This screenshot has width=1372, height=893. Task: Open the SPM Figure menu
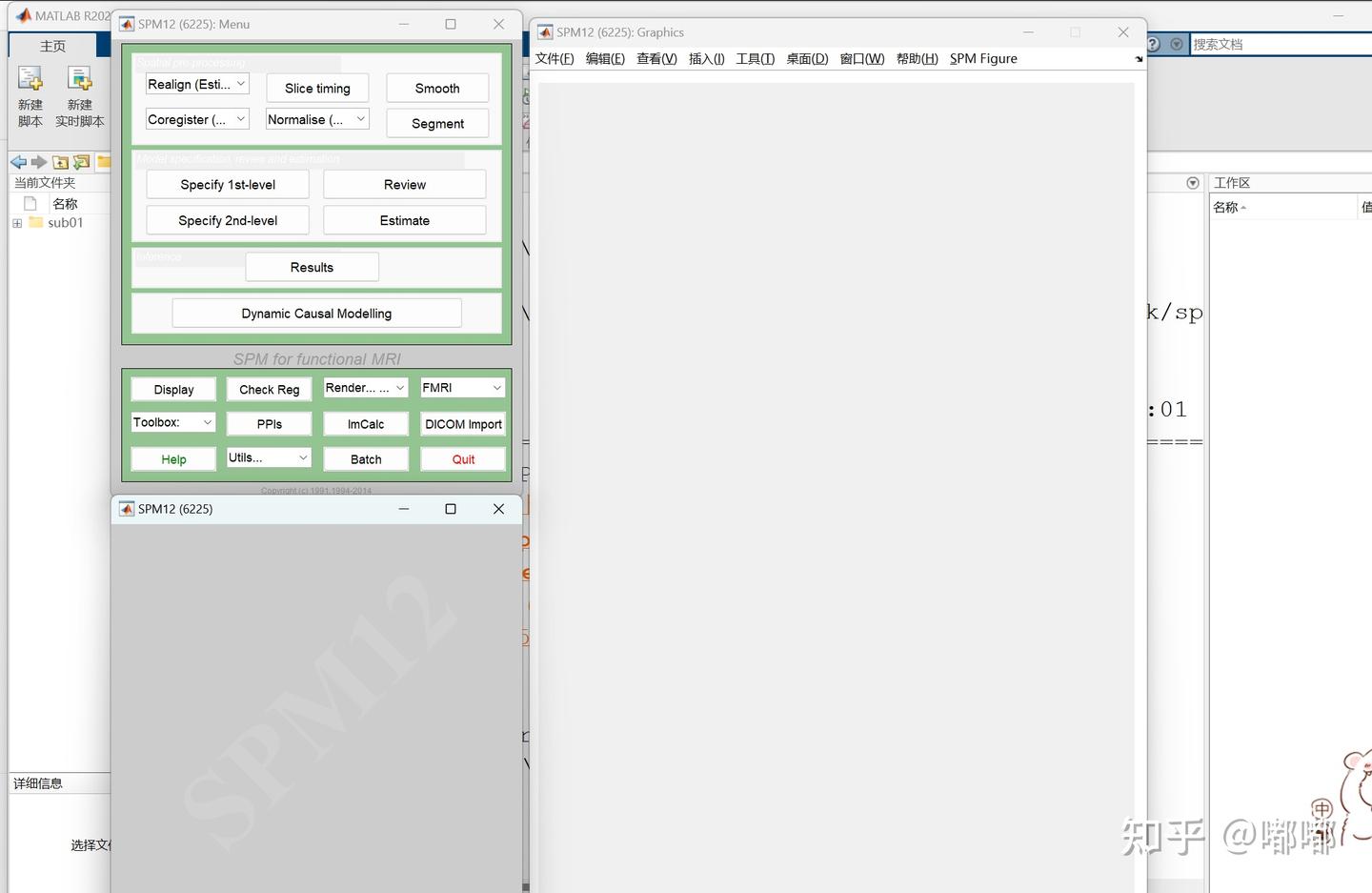[x=983, y=59]
